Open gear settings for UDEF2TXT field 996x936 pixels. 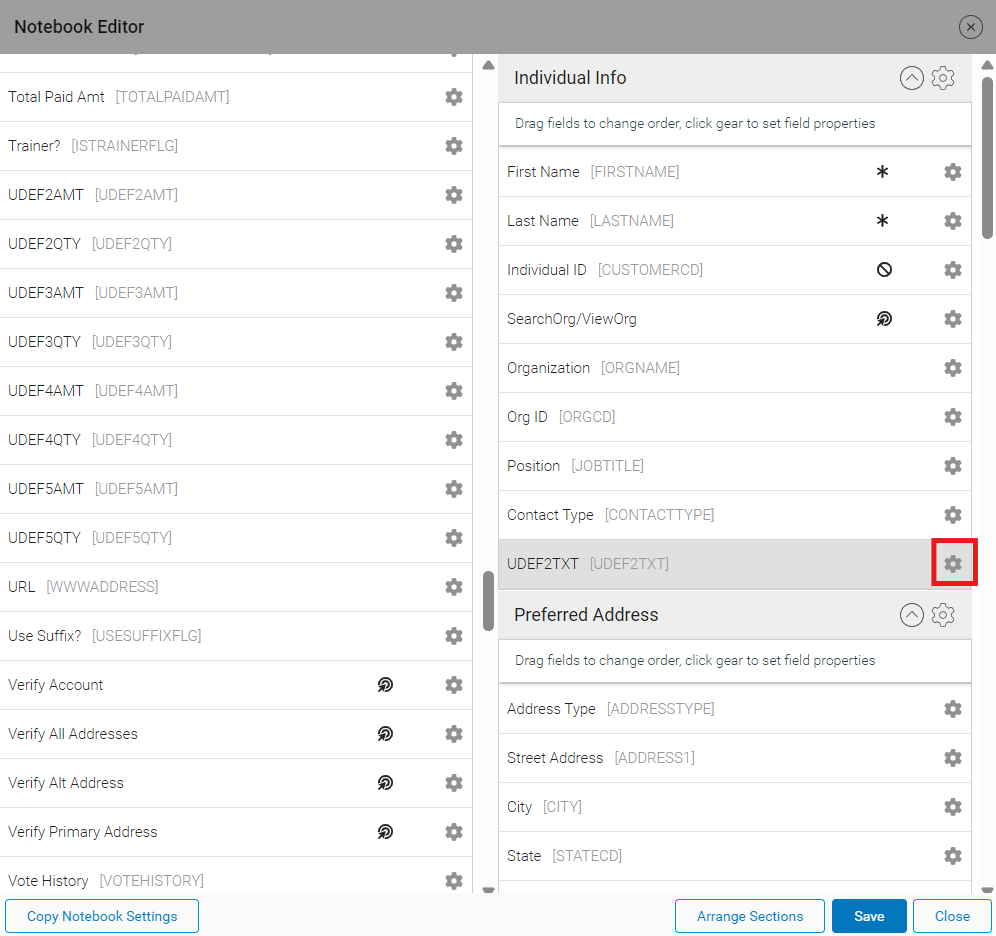point(953,564)
